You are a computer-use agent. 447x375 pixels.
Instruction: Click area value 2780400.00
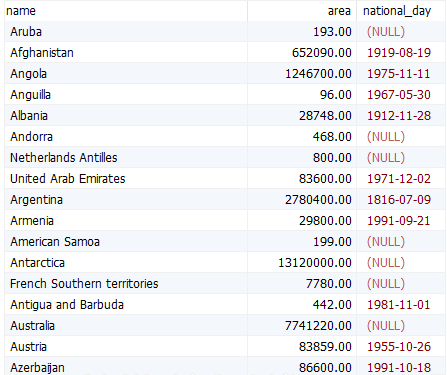pyautogui.click(x=318, y=200)
